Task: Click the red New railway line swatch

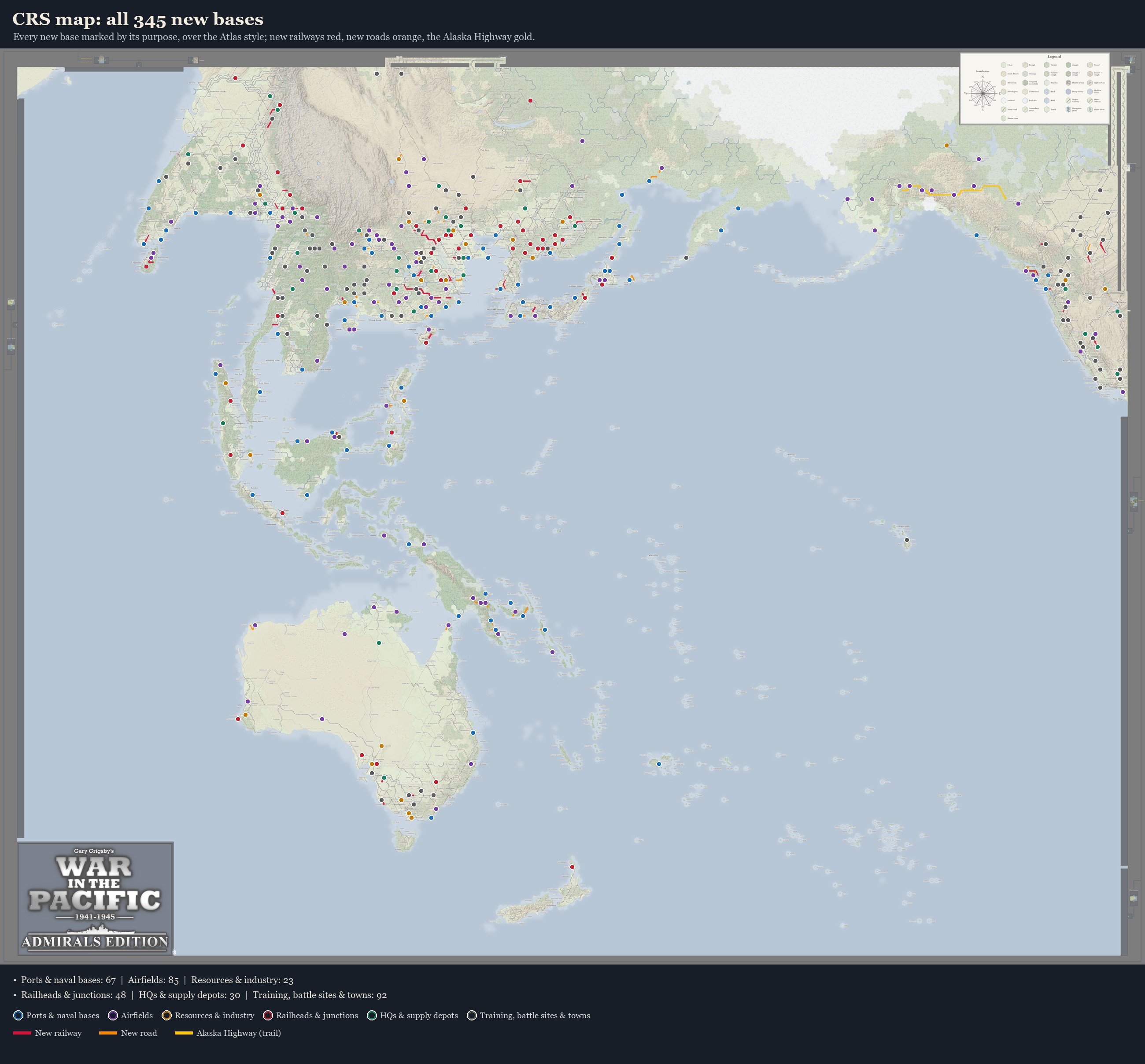Action: click(x=22, y=1033)
